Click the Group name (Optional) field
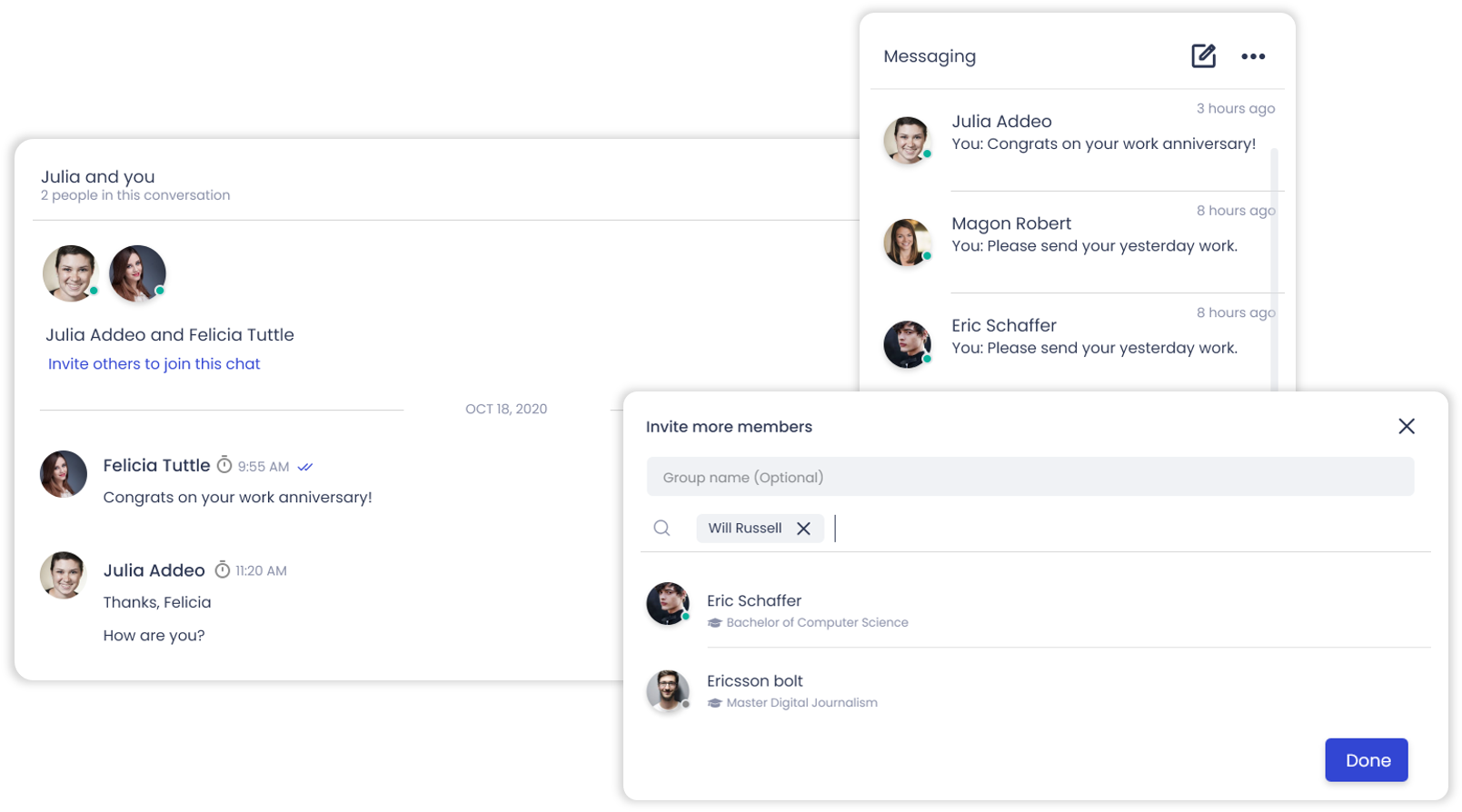This screenshot has height=812, width=1462. pos(1029,477)
